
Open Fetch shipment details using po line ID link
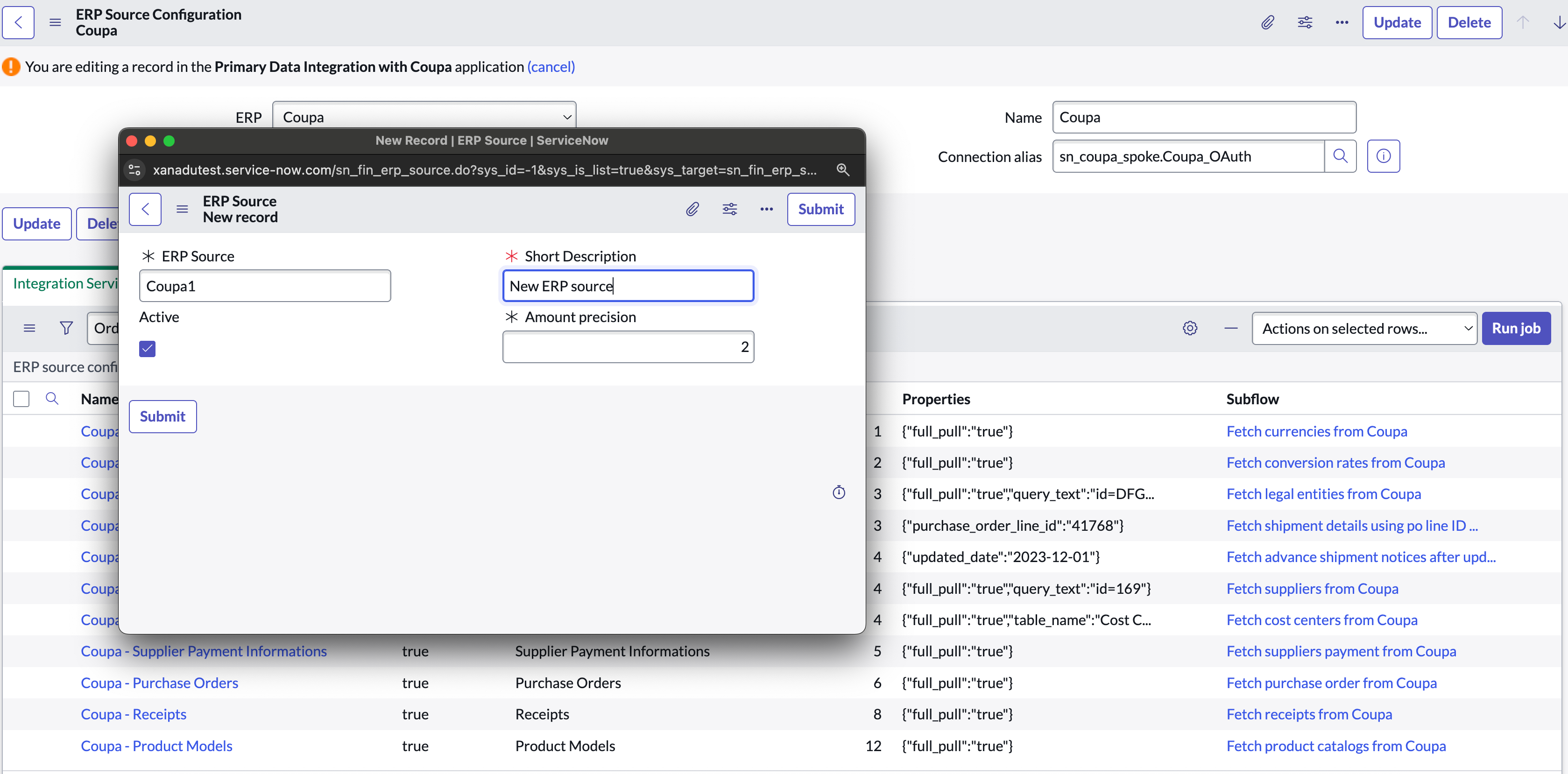(x=1352, y=526)
